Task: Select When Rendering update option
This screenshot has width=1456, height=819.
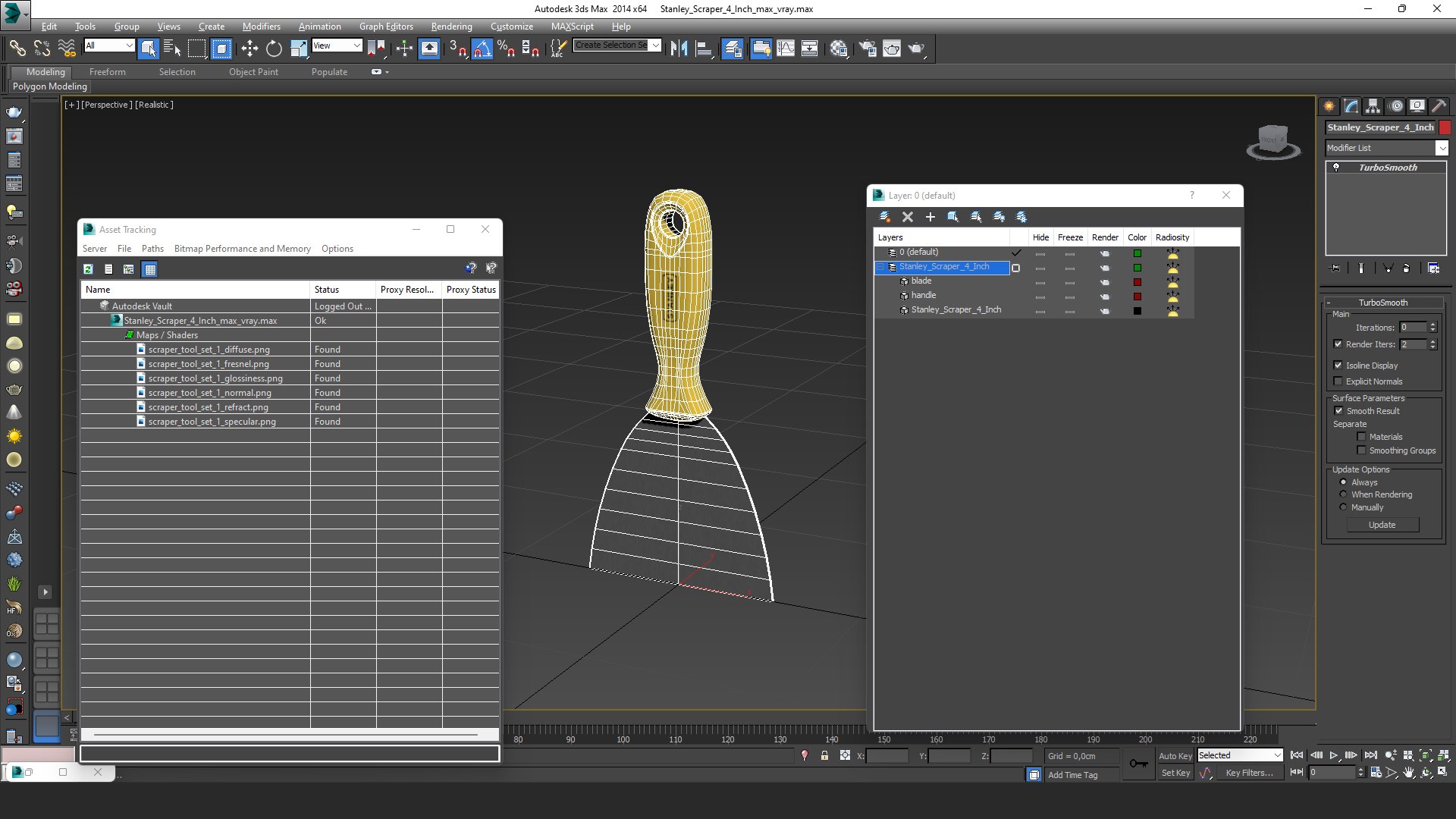Action: [x=1343, y=494]
